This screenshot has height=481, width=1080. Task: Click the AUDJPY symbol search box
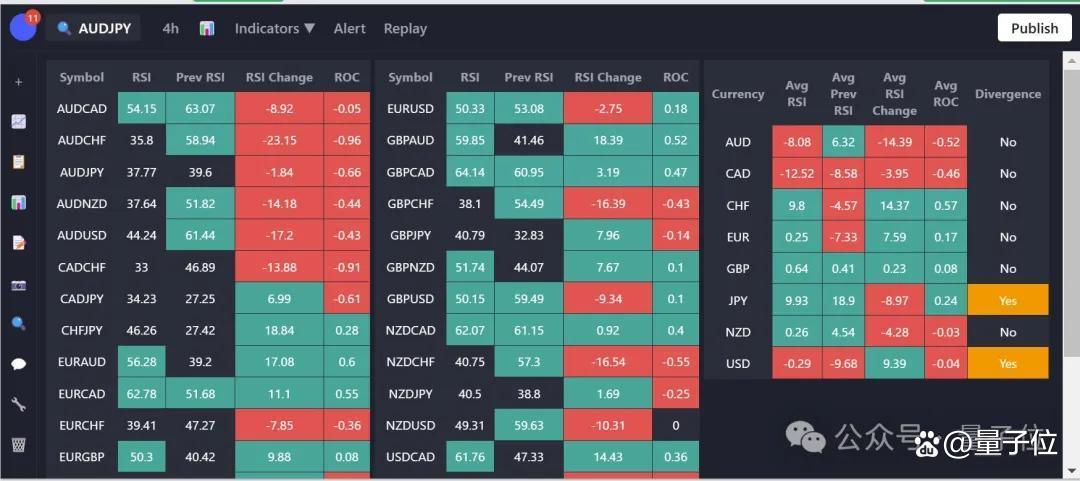coord(94,29)
